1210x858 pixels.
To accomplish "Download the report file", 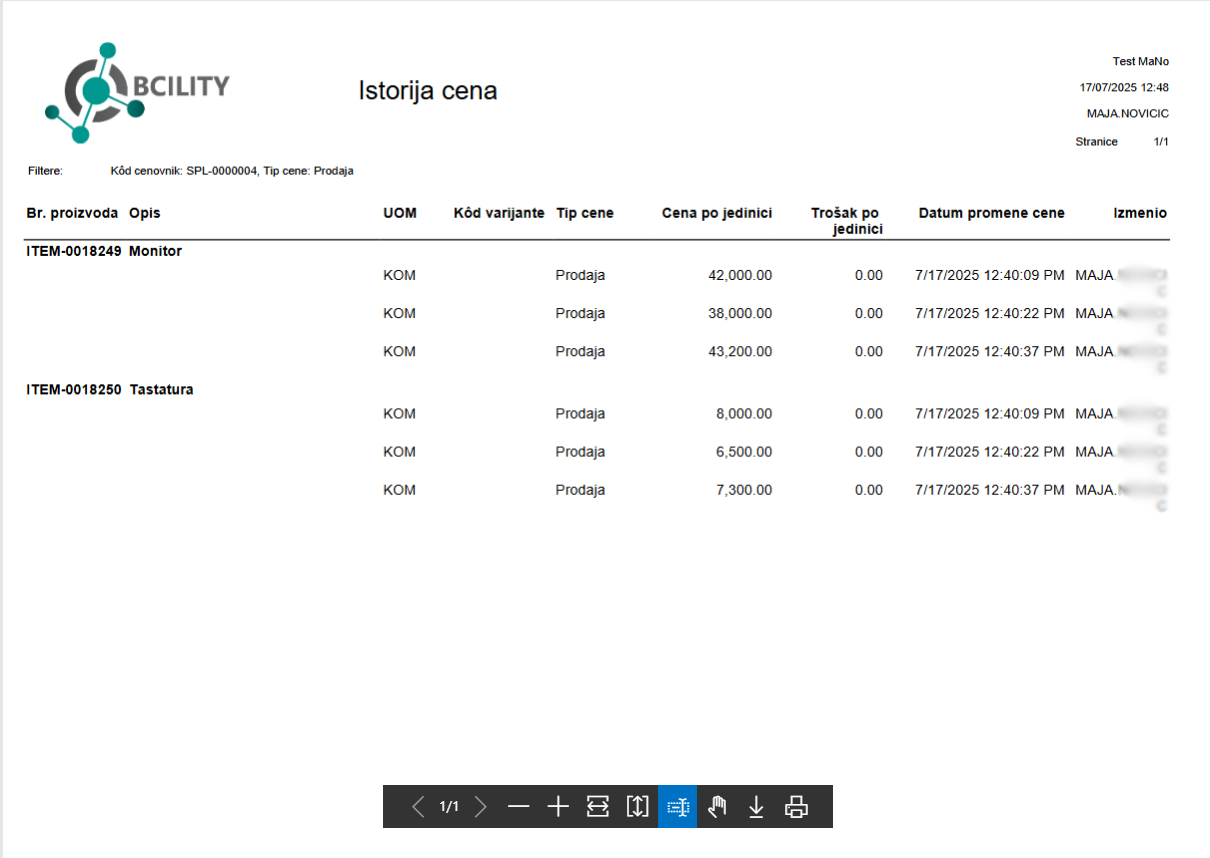I will click(756, 807).
